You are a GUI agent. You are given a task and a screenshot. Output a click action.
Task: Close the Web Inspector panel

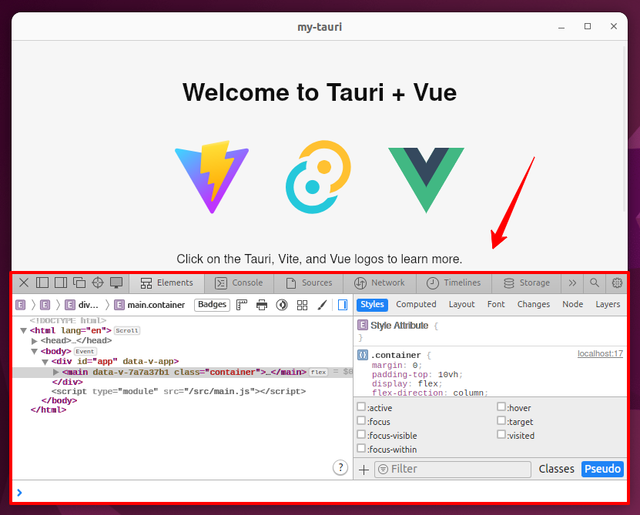(x=24, y=283)
